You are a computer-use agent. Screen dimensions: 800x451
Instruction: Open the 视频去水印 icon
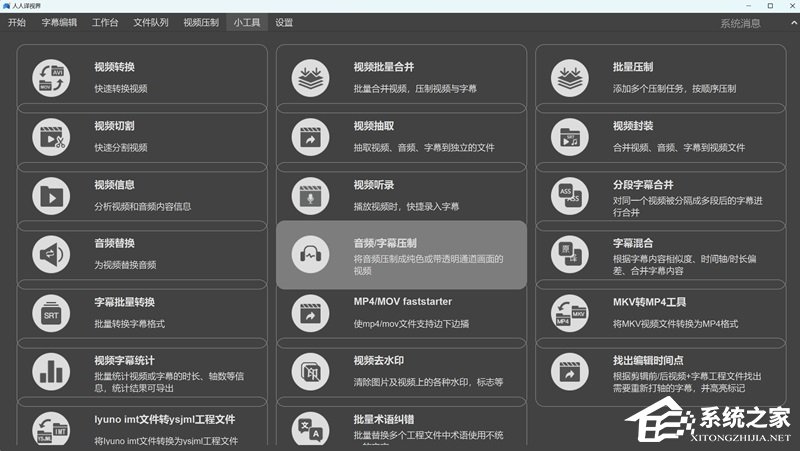[x=310, y=371]
